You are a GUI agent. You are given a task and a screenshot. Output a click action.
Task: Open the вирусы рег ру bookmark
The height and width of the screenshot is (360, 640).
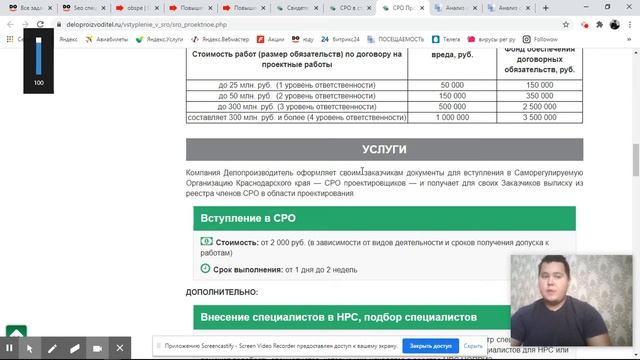click(x=491, y=39)
